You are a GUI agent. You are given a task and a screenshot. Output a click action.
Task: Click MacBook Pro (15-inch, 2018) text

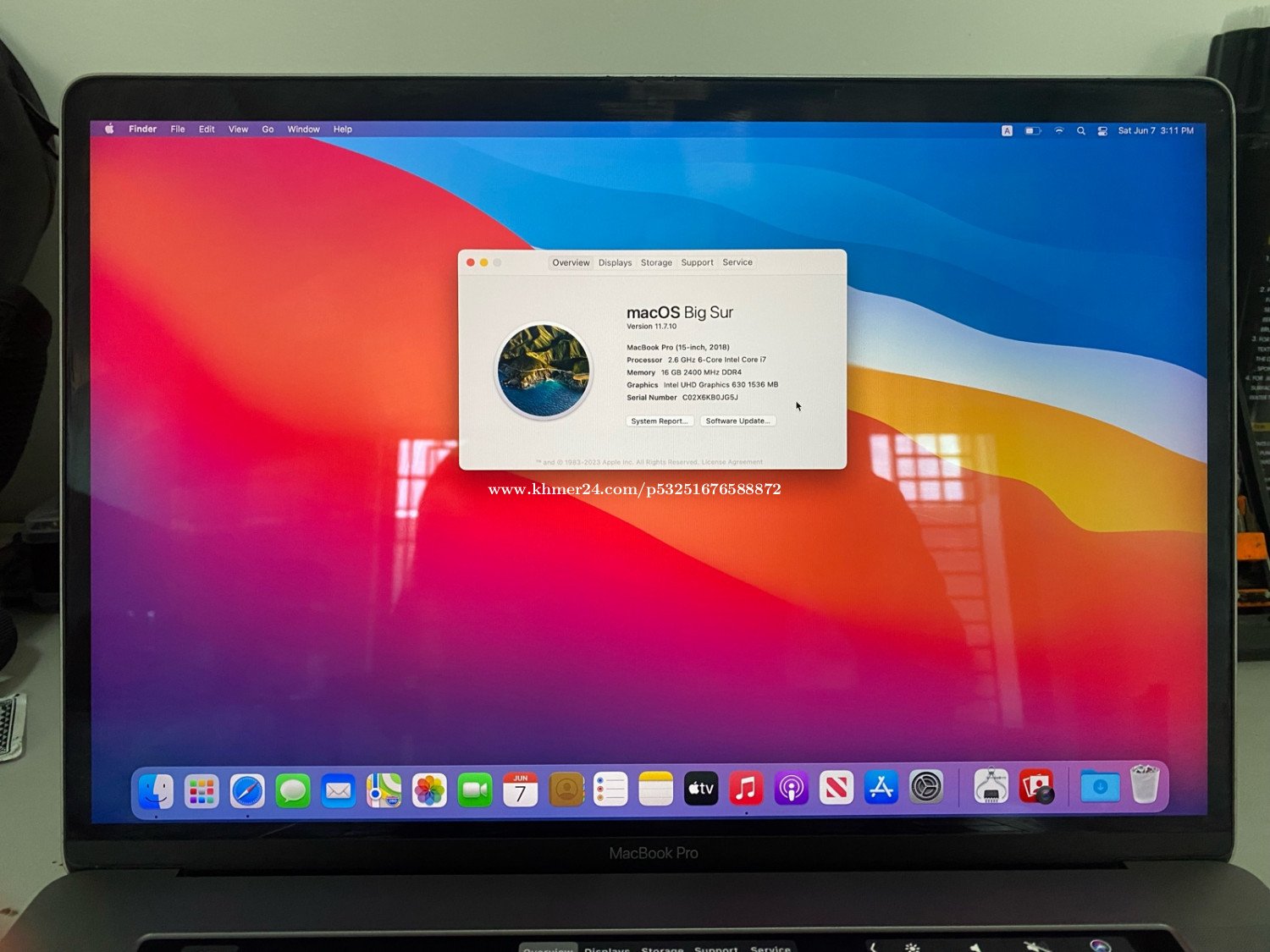677,347
